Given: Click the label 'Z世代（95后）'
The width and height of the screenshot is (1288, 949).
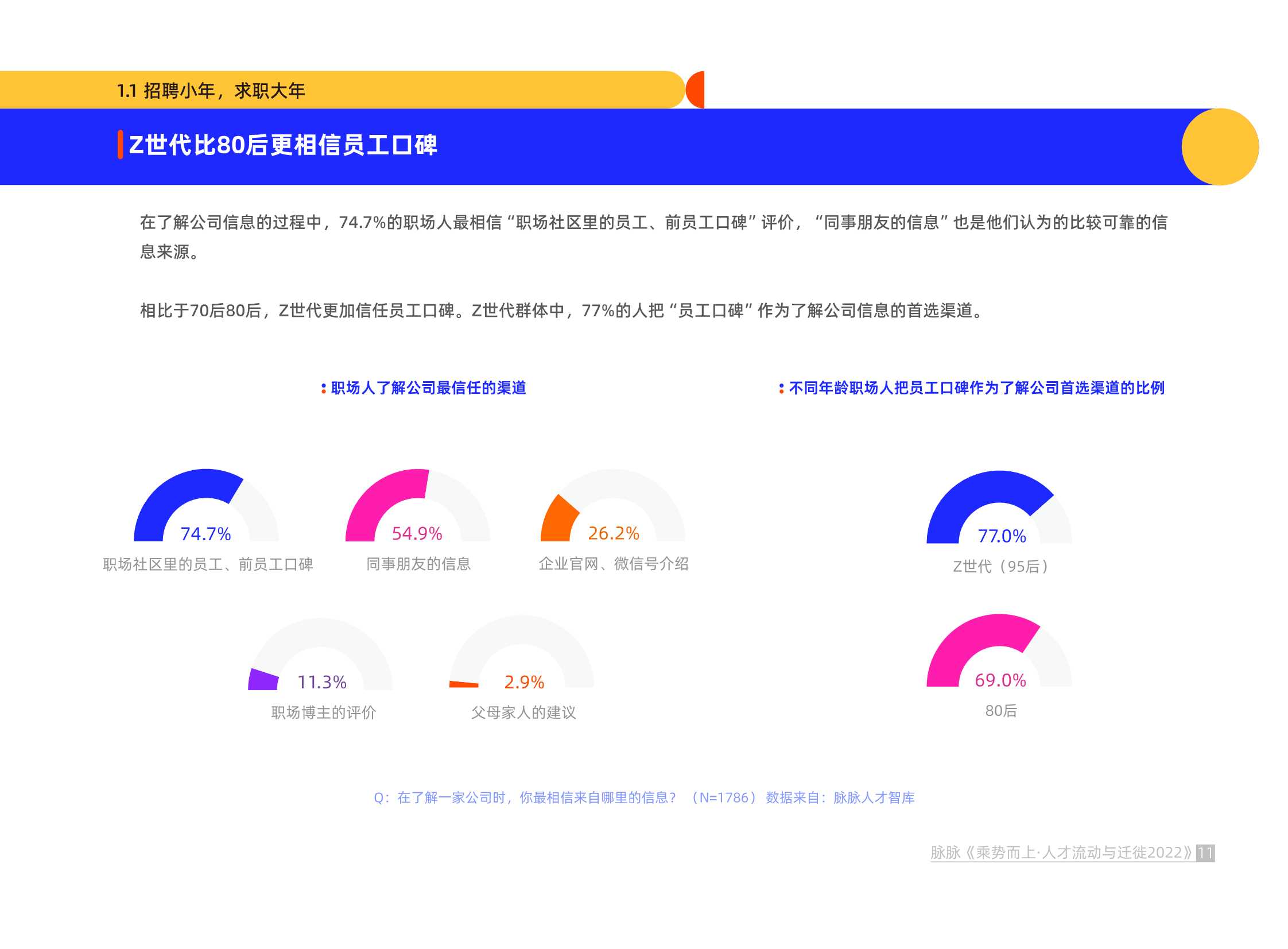Looking at the screenshot, I should (x=1001, y=567).
